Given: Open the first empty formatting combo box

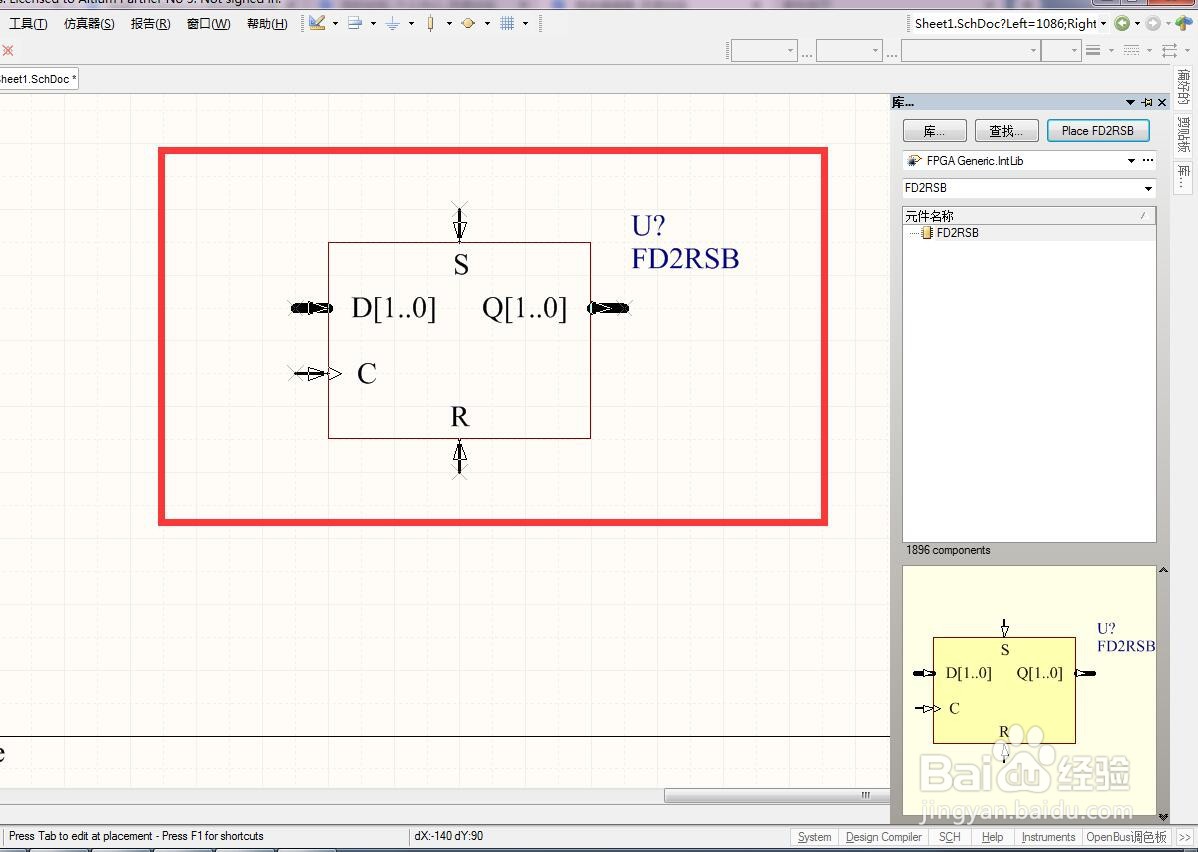Looking at the screenshot, I should click(x=764, y=50).
